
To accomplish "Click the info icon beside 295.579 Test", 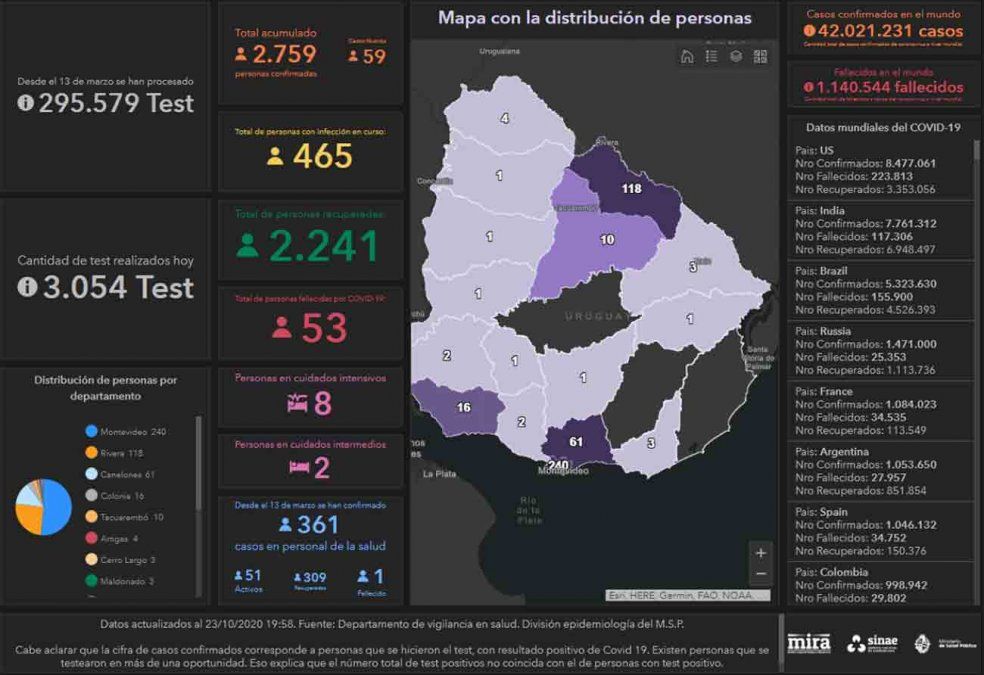I will 26,103.
